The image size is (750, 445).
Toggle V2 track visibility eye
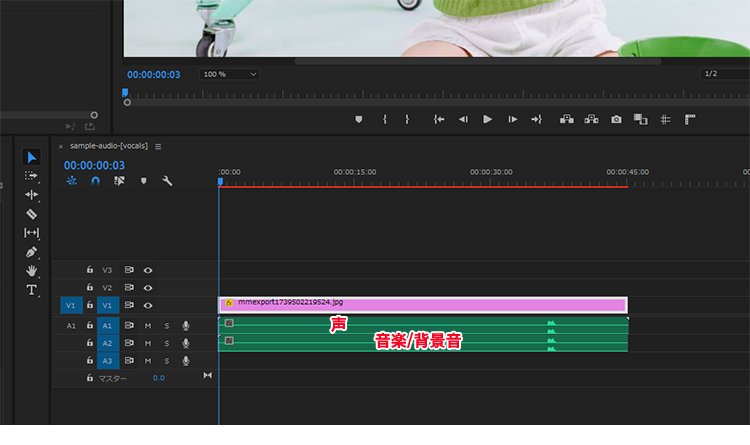[x=148, y=288]
